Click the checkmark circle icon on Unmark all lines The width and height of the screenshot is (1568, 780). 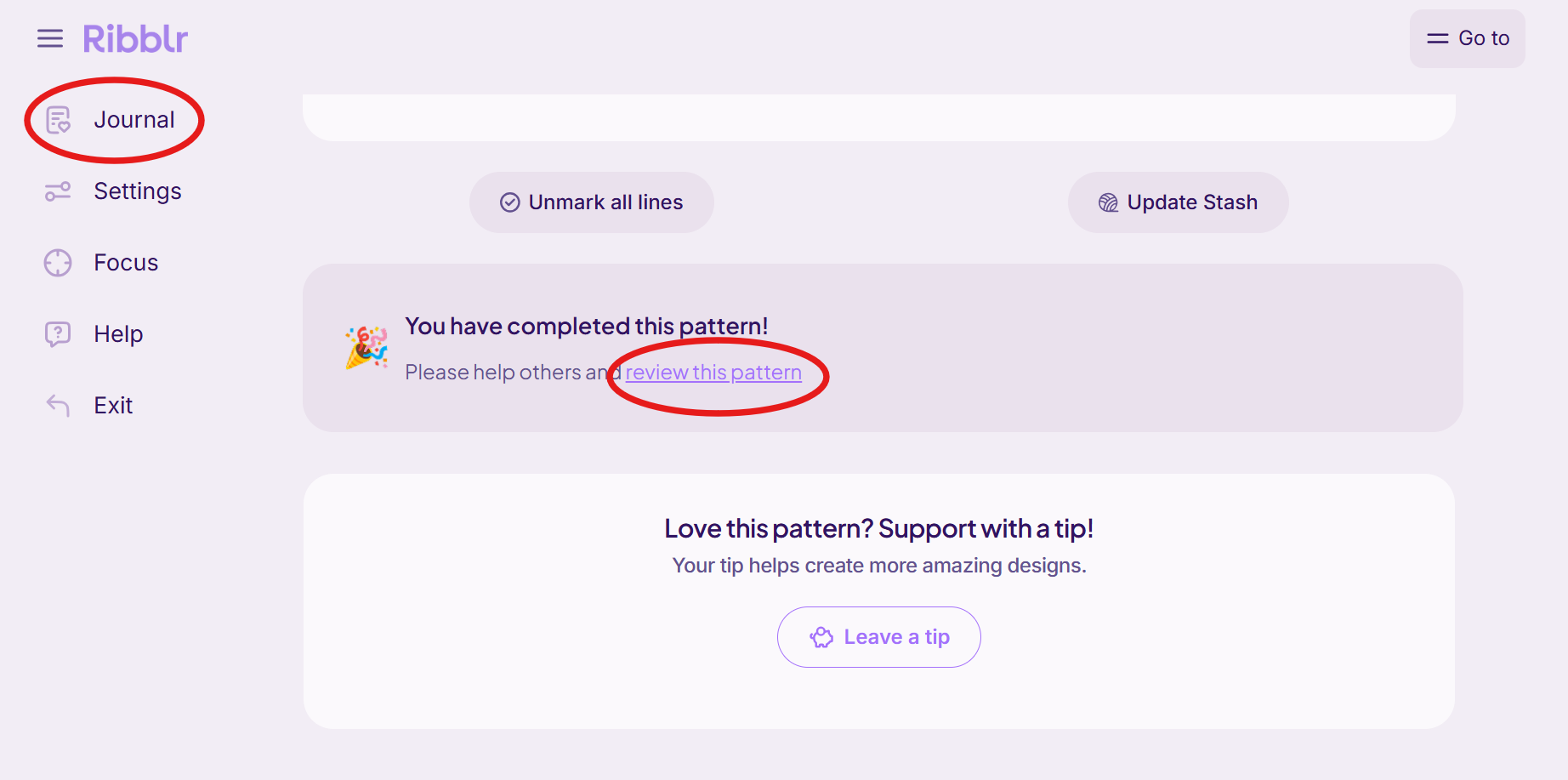click(510, 202)
